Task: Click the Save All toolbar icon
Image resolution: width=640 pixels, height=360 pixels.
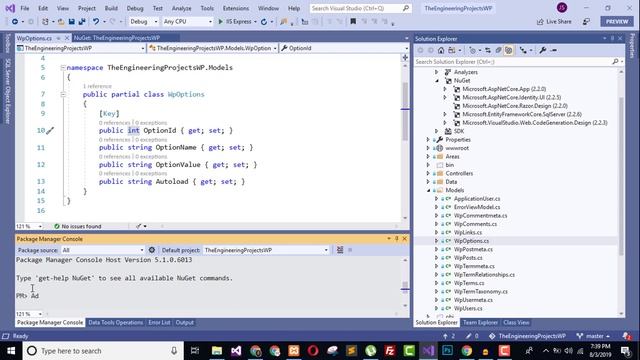Action: (x=82, y=22)
